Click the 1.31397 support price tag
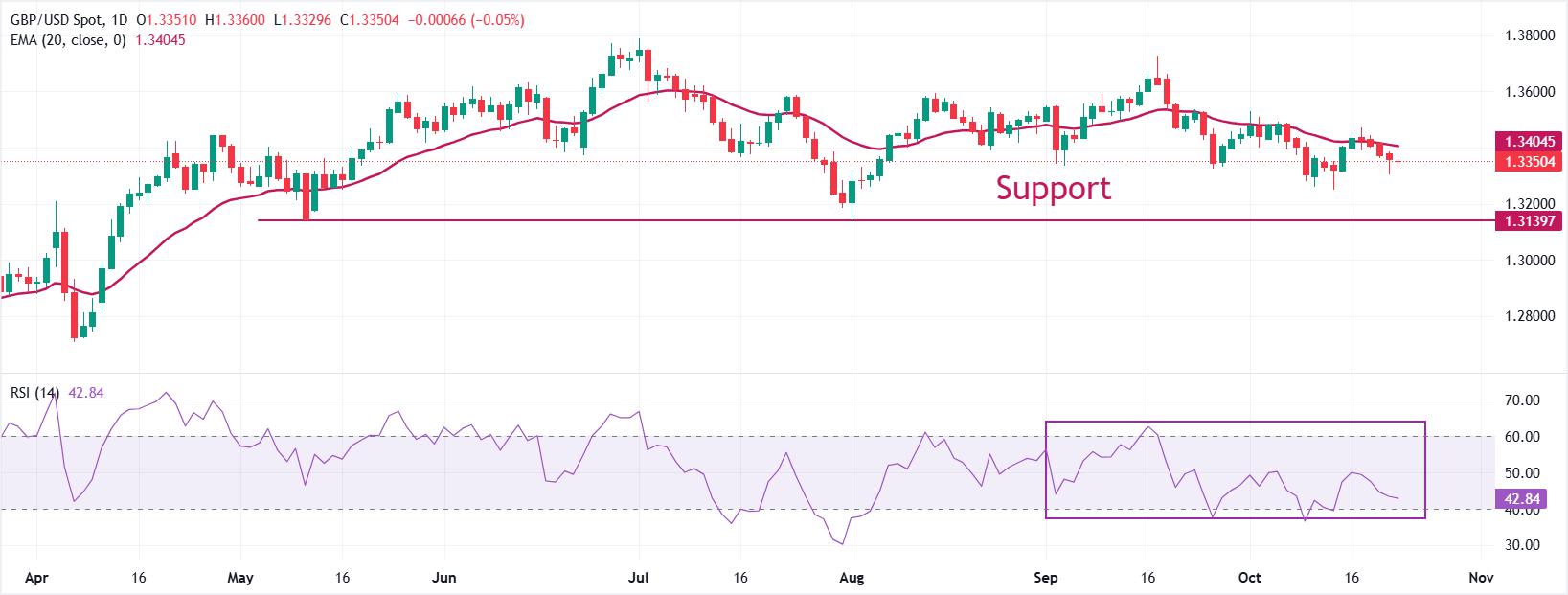 click(x=1528, y=221)
